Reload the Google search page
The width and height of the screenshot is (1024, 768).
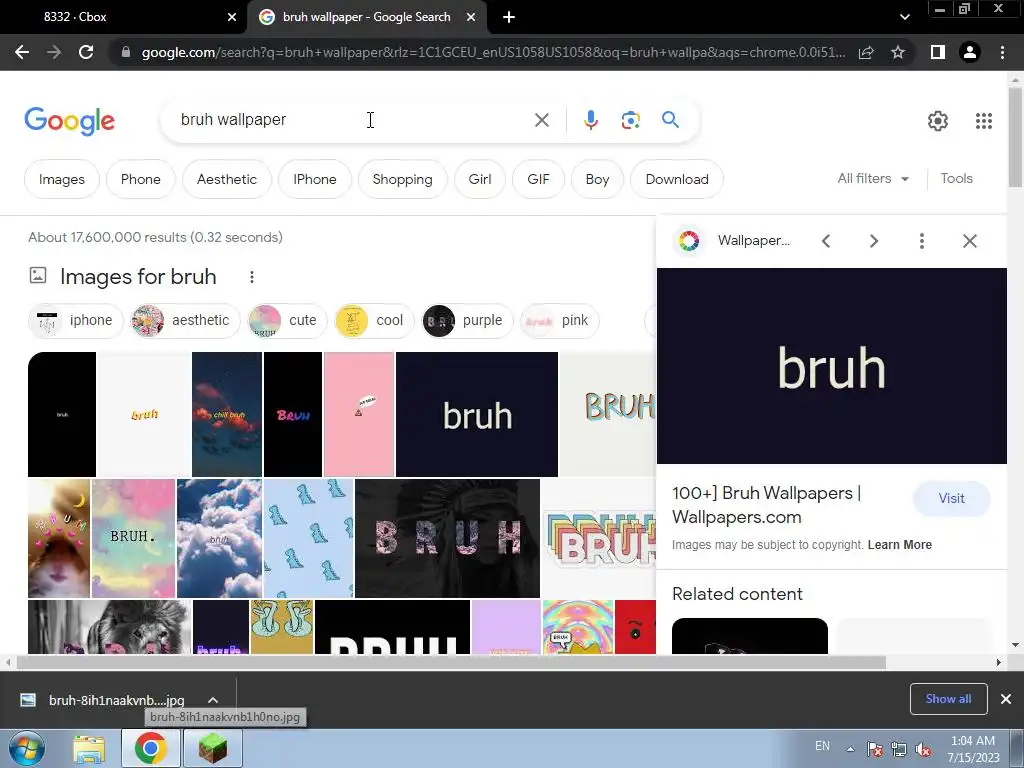(86, 52)
